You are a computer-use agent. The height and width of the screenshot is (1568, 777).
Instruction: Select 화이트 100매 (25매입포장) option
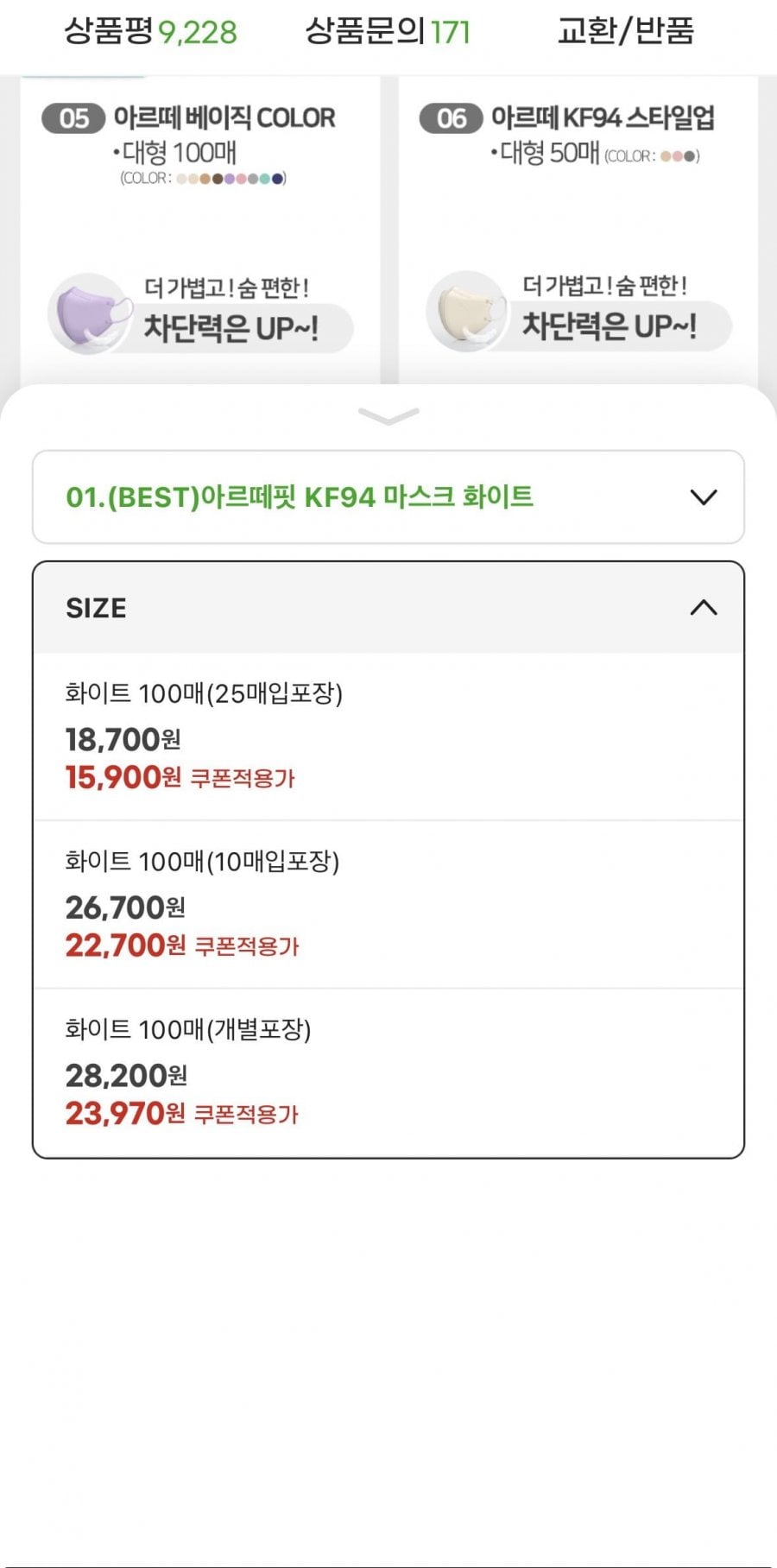pos(204,693)
